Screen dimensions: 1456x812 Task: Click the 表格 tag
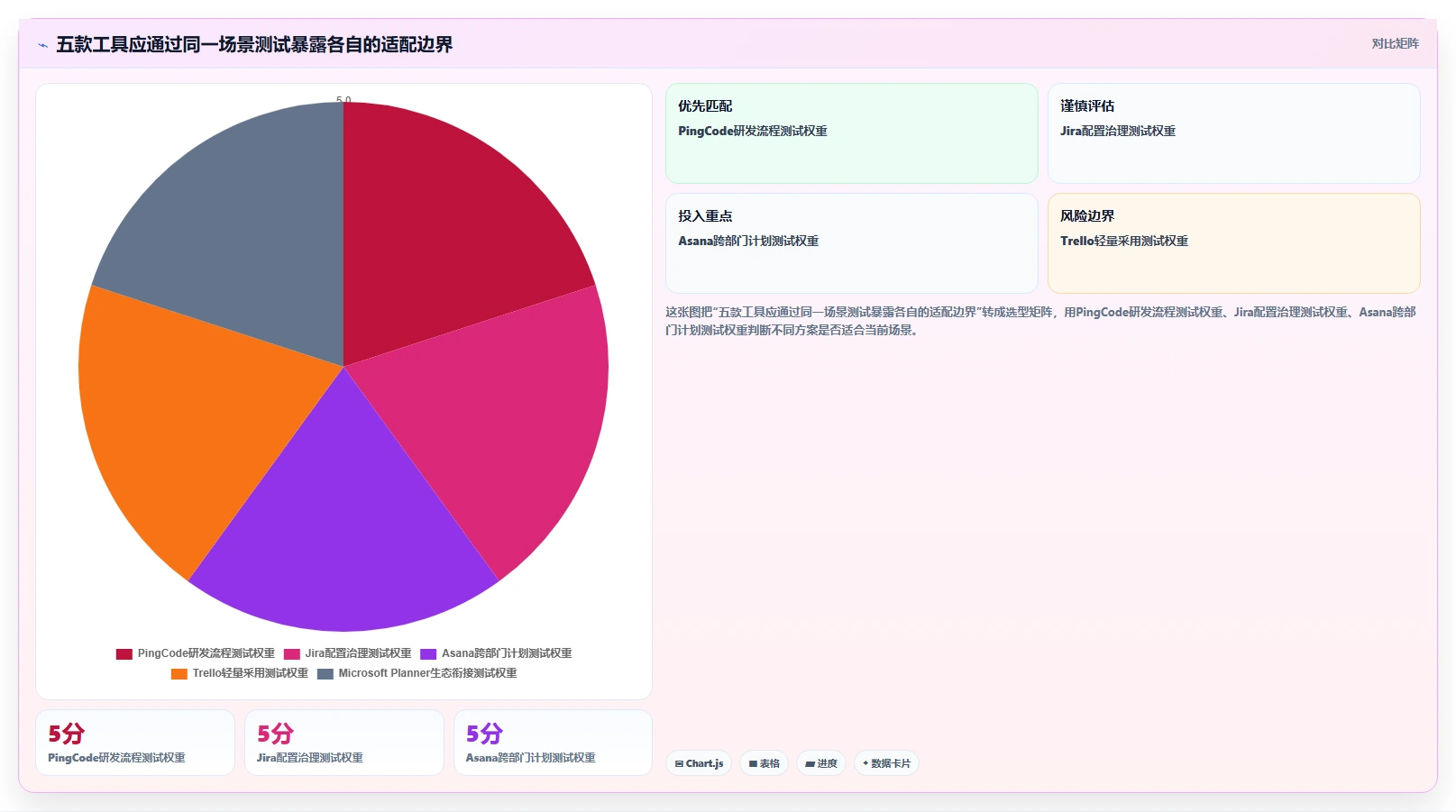click(x=765, y=763)
